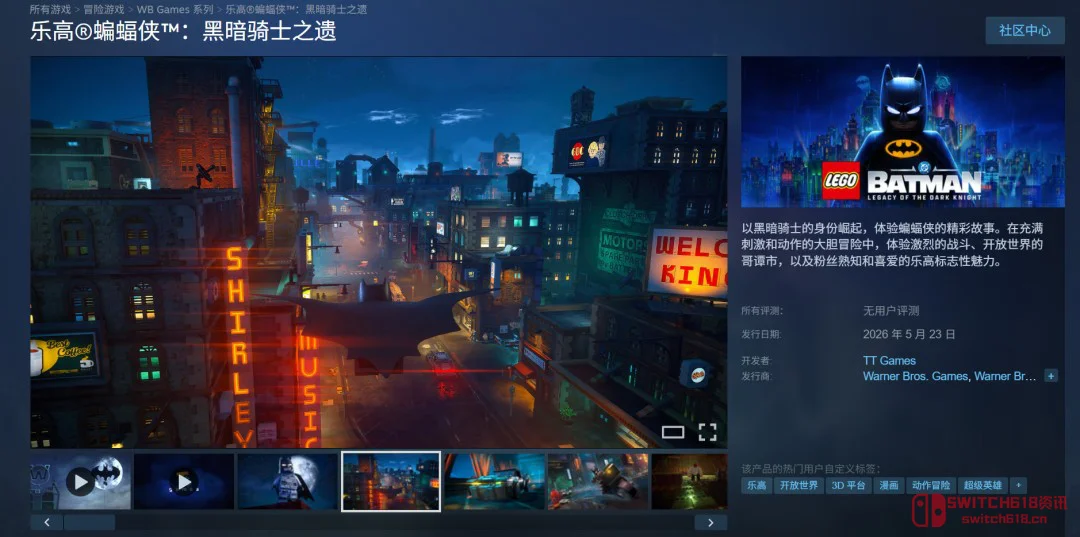
Task: Select the highlighted Gotham city thumbnail
Action: (391, 481)
